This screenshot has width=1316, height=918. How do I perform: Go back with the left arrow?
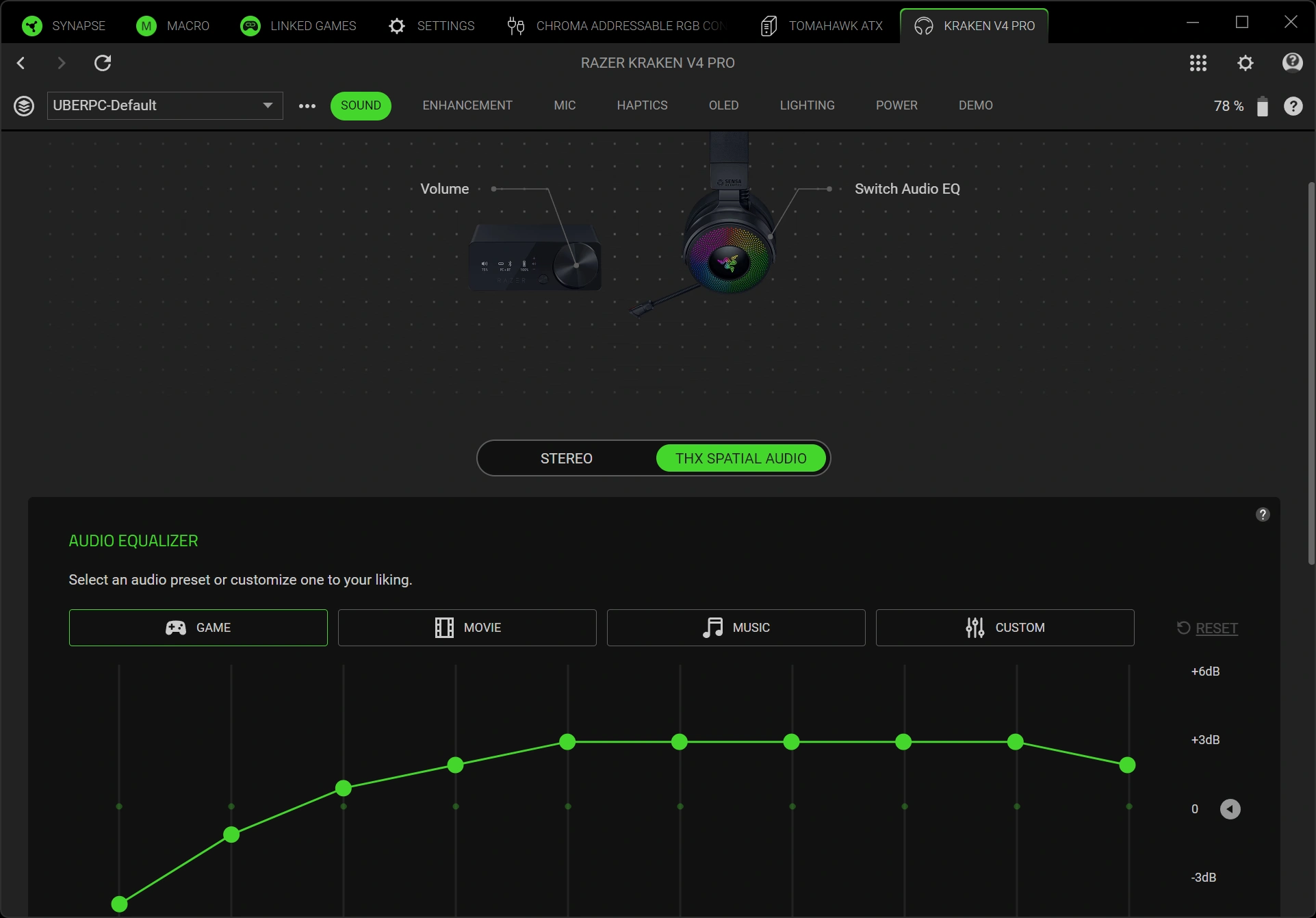pos(21,63)
